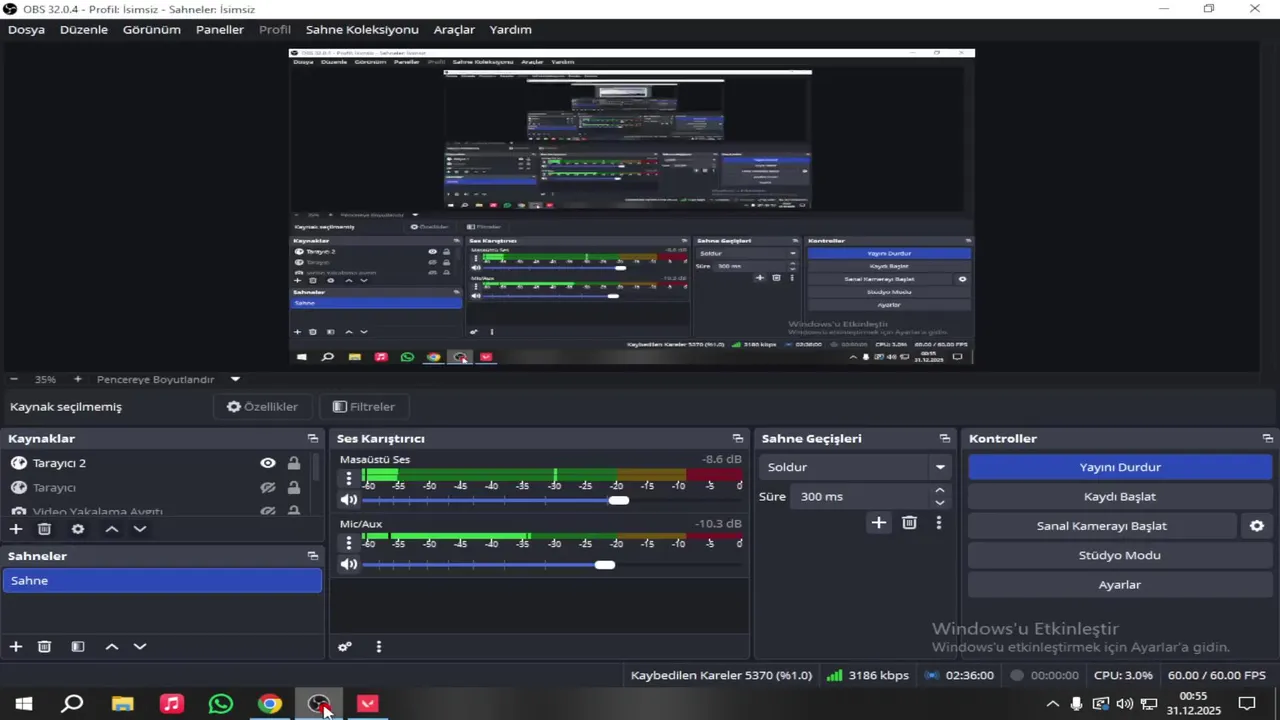Open source properties via the Kaynaklar gear icon

coord(78,529)
